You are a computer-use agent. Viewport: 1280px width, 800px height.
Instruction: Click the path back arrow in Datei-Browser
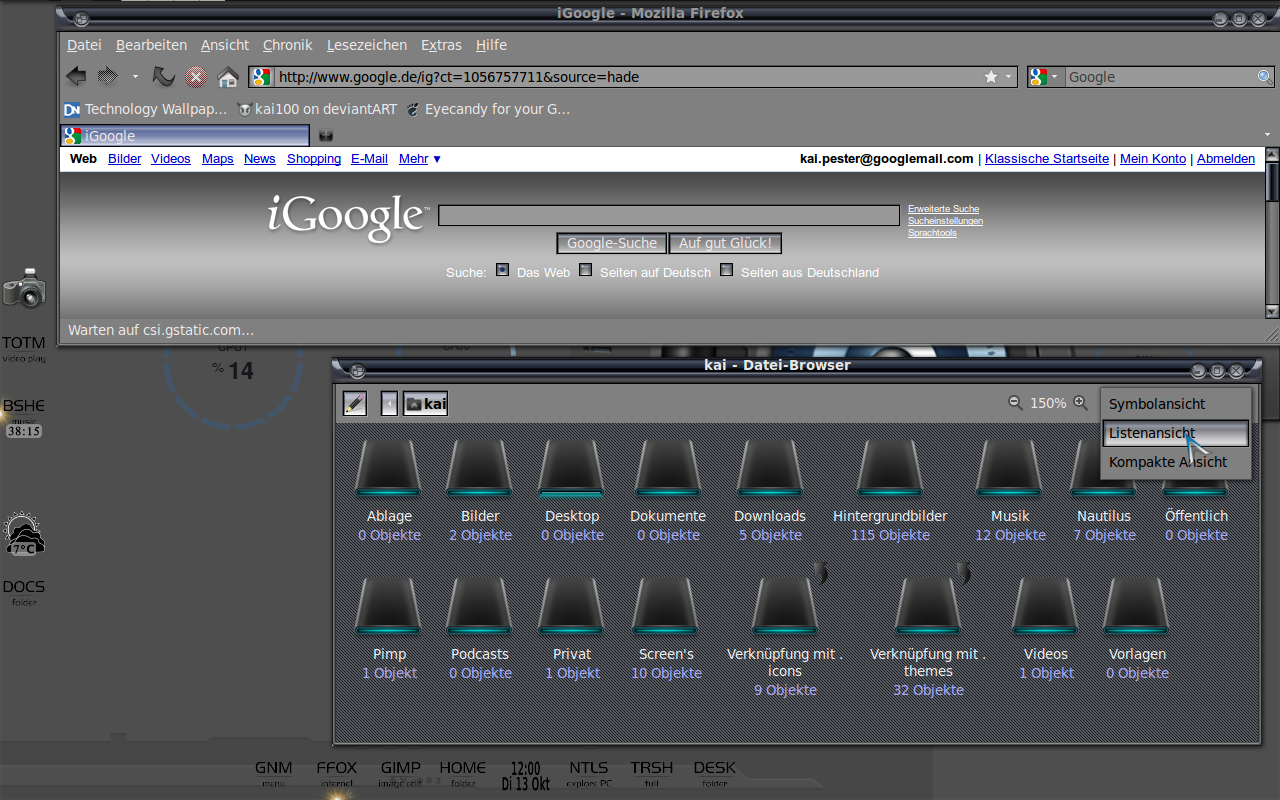(390, 403)
